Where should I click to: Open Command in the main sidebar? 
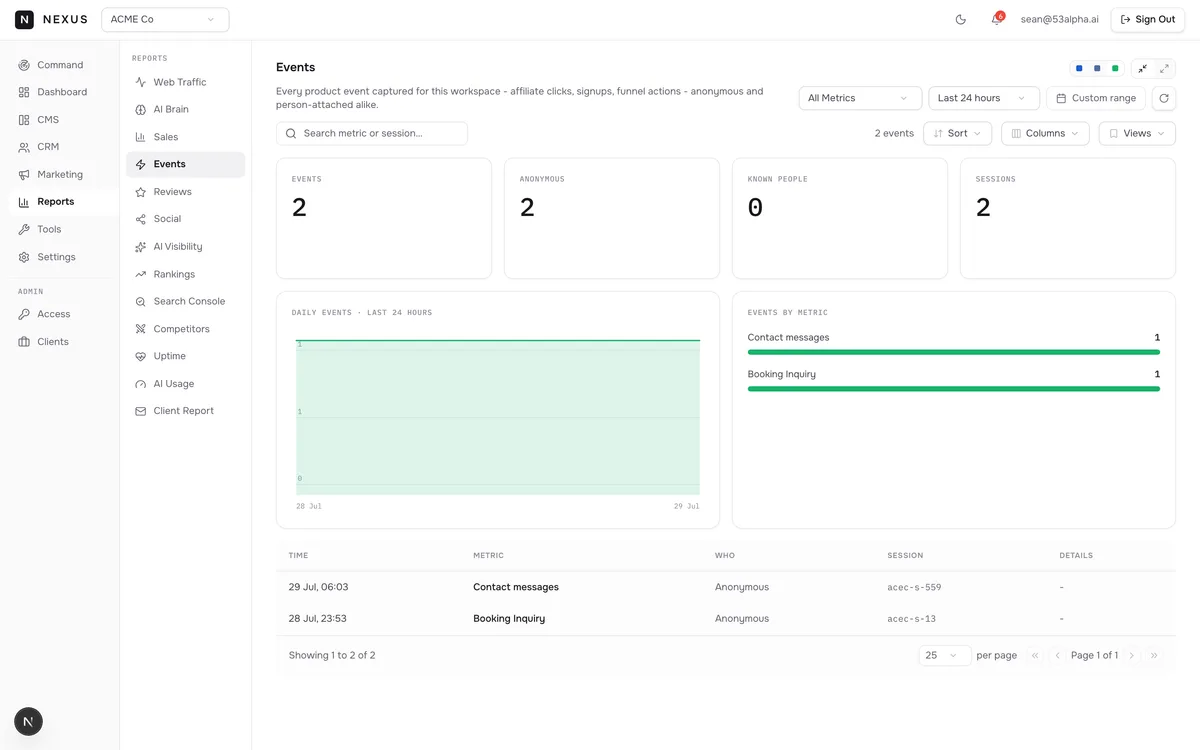(x=60, y=65)
